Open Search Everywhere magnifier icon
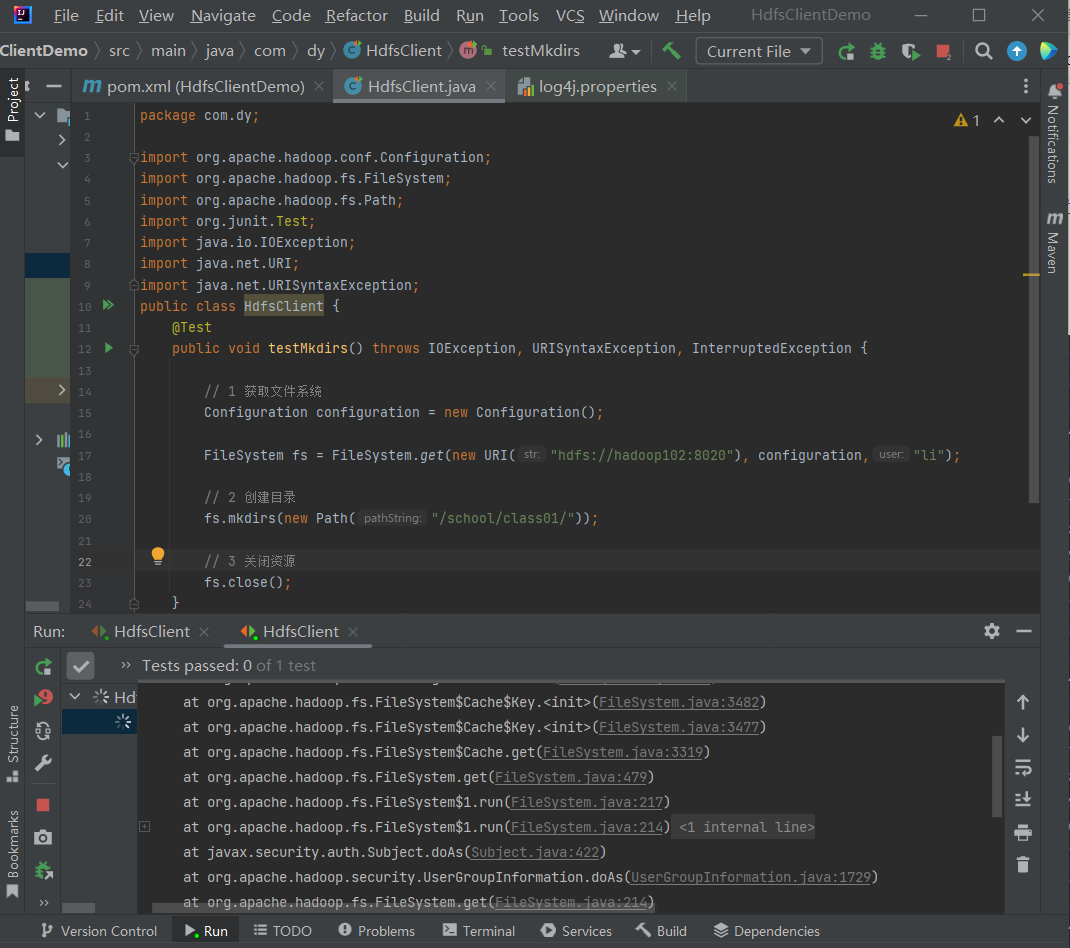The width and height of the screenshot is (1070, 948). (x=984, y=51)
